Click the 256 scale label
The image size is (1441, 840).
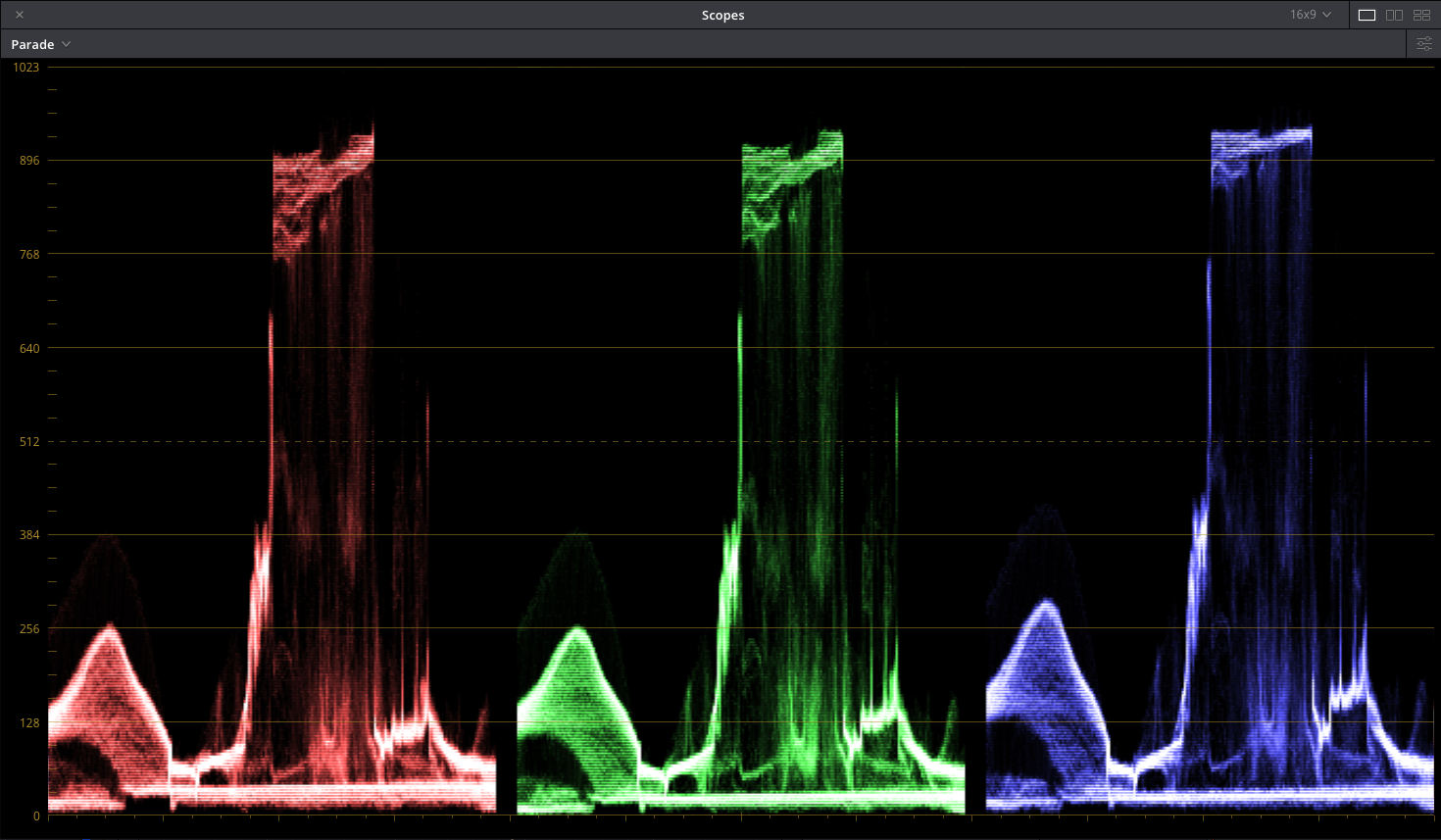29,629
